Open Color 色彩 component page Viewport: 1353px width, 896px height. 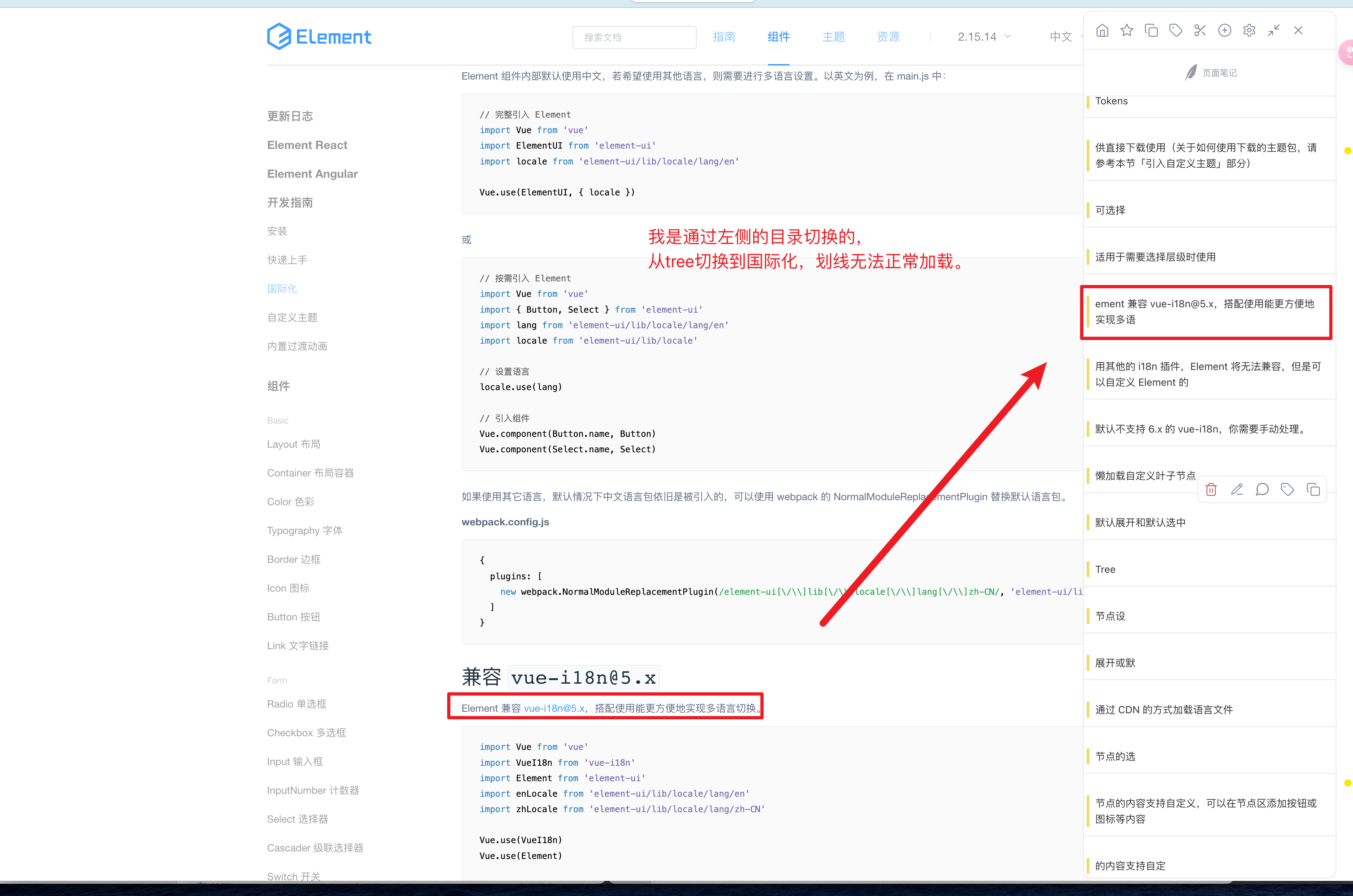[291, 502]
